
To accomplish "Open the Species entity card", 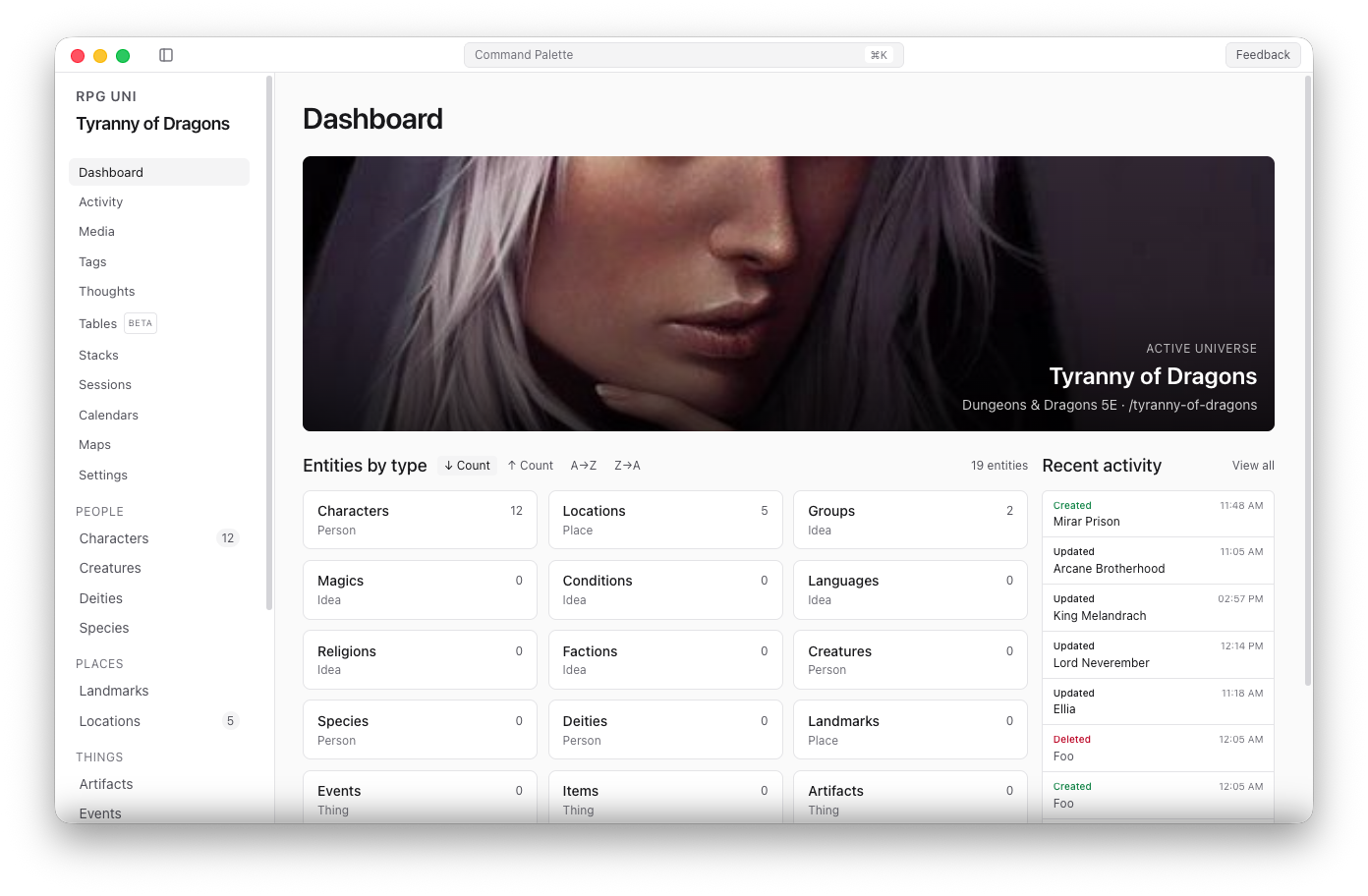I will [420, 730].
